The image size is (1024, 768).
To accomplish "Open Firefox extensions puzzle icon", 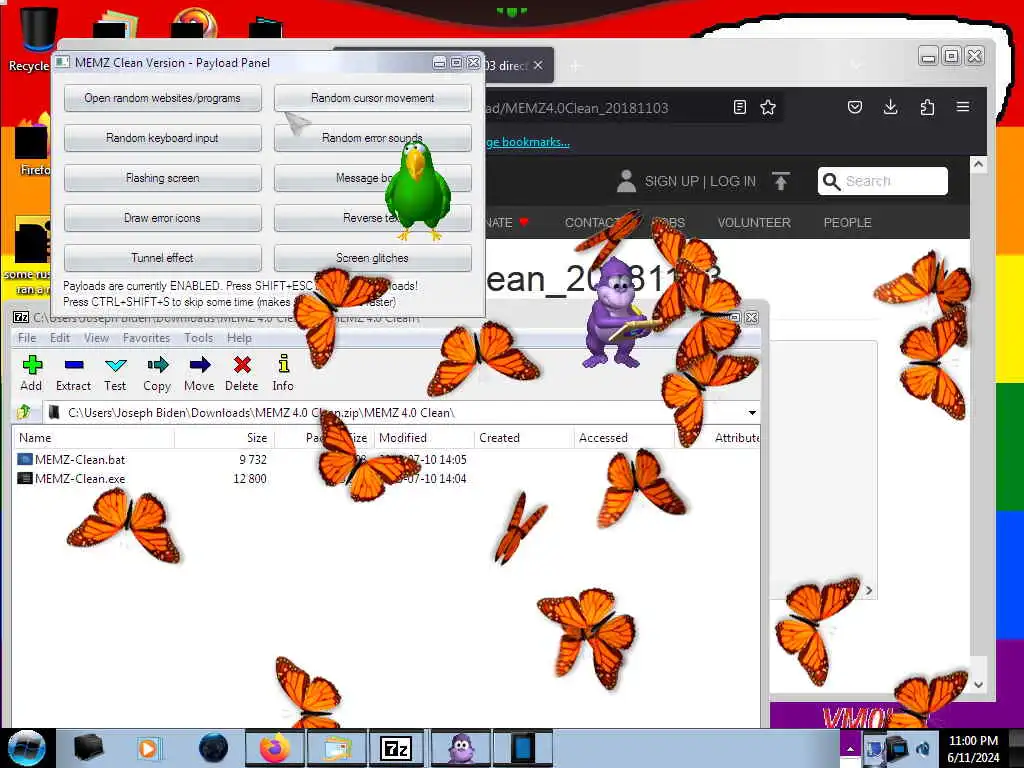I will (927, 107).
